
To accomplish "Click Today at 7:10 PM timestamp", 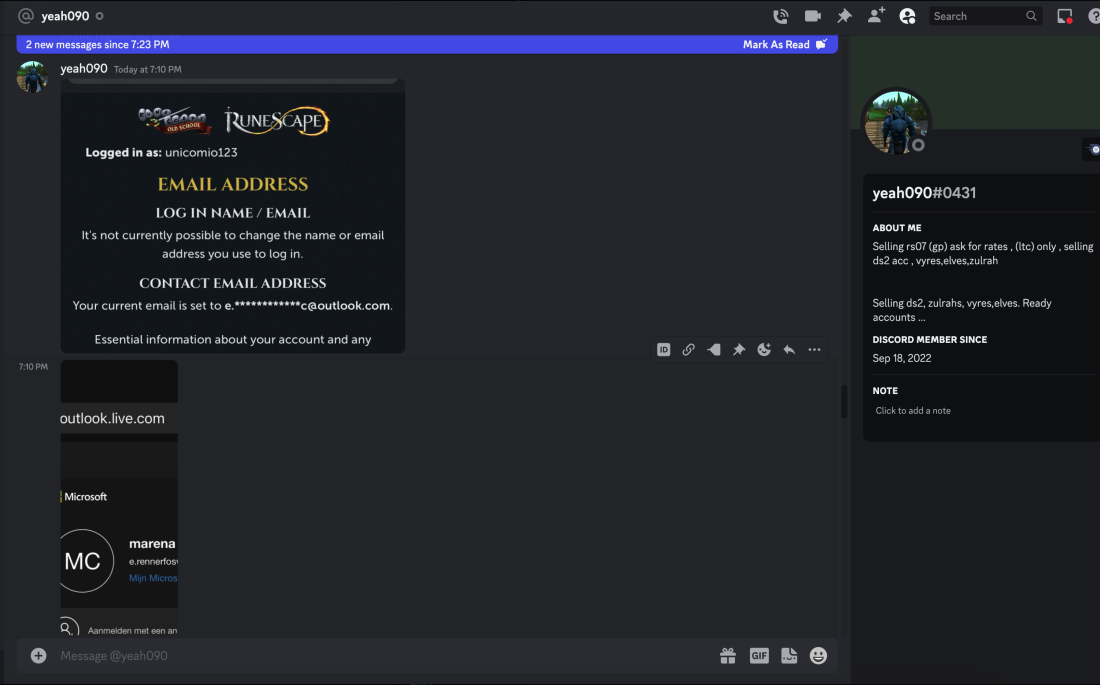I will (147, 69).
